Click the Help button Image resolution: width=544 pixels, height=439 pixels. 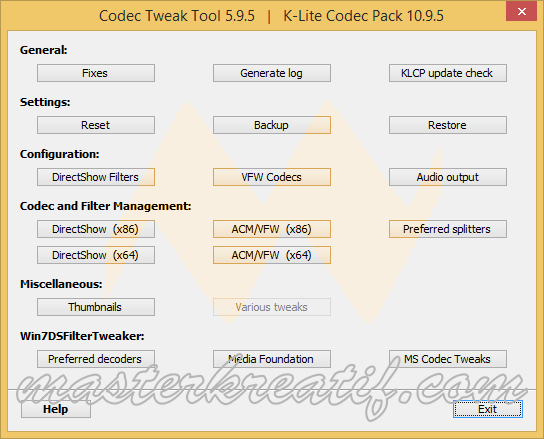[56, 409]
